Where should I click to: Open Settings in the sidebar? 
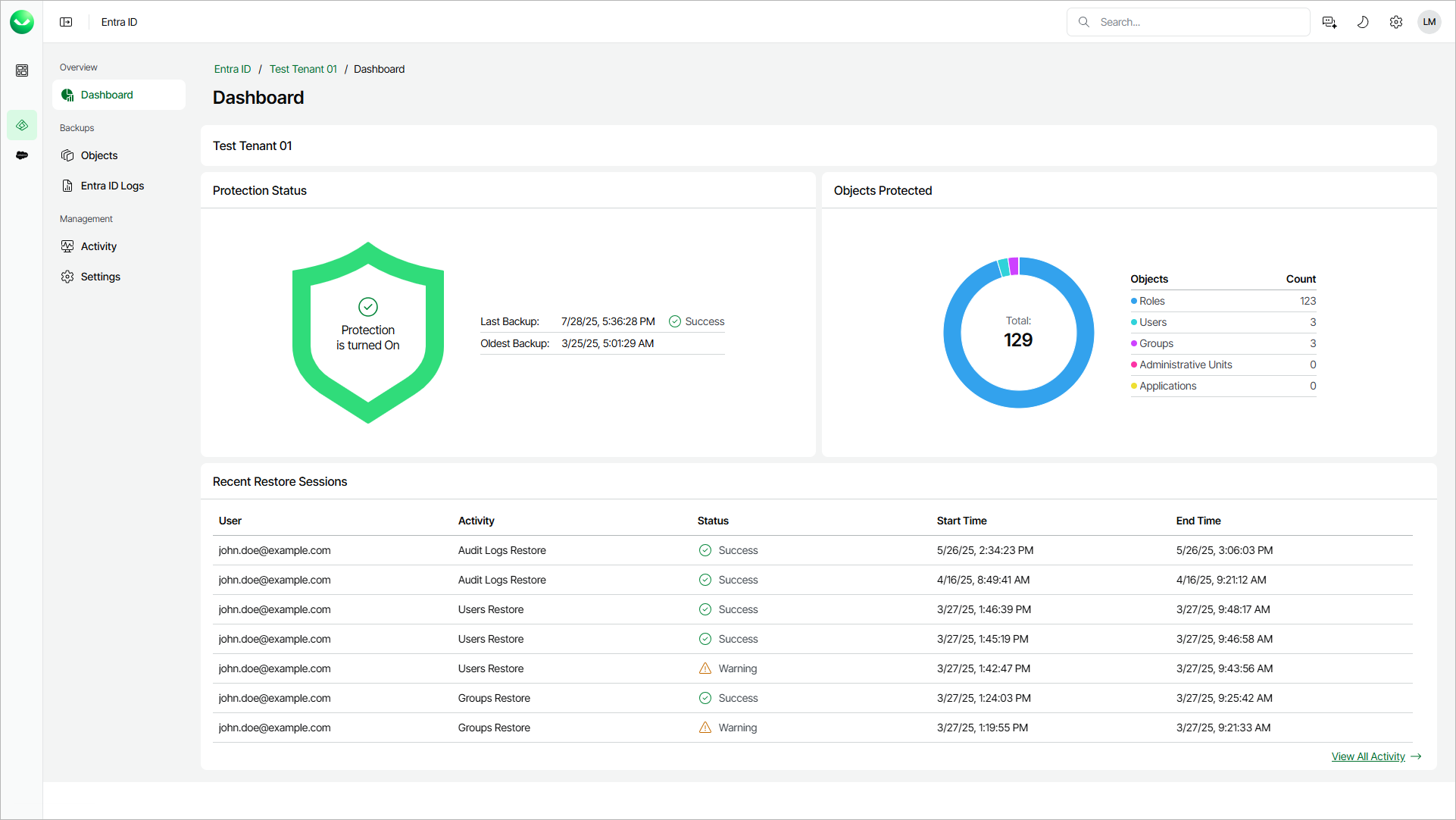click(x=100, y=277)
